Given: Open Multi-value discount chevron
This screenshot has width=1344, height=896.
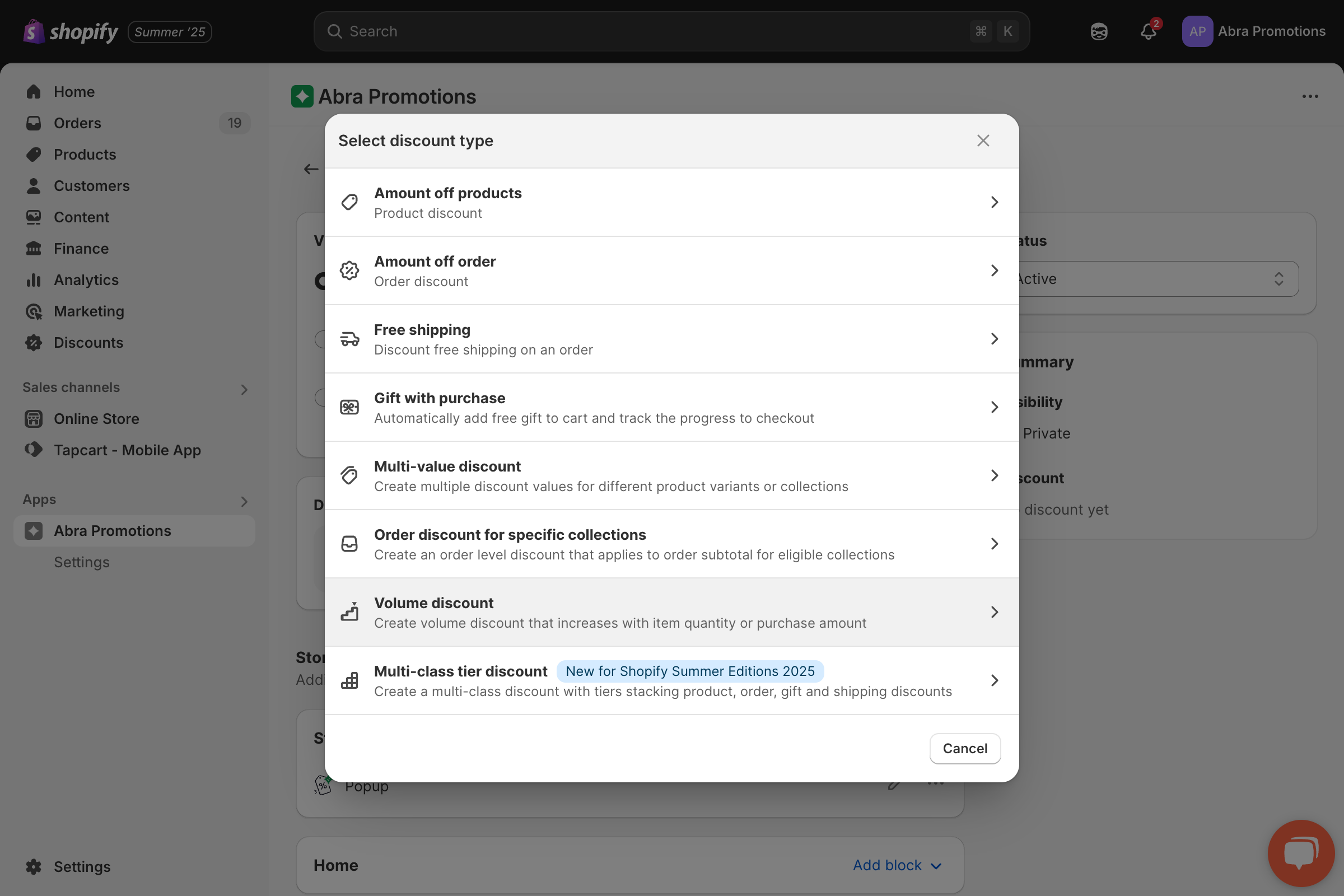Looking at the screenshot, I should tap(995, 475).
